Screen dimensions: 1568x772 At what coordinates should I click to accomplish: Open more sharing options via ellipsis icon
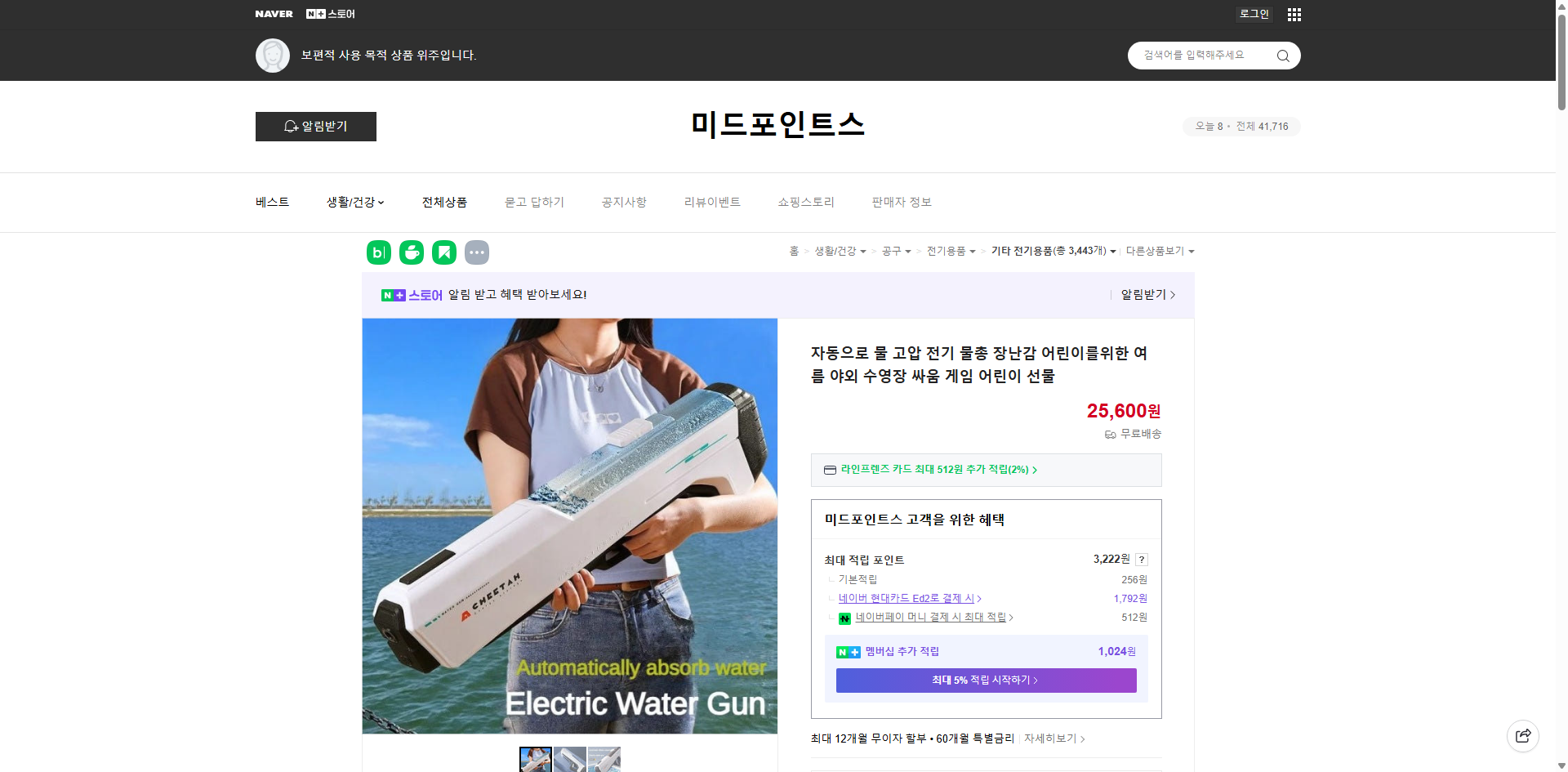point(477,252)
